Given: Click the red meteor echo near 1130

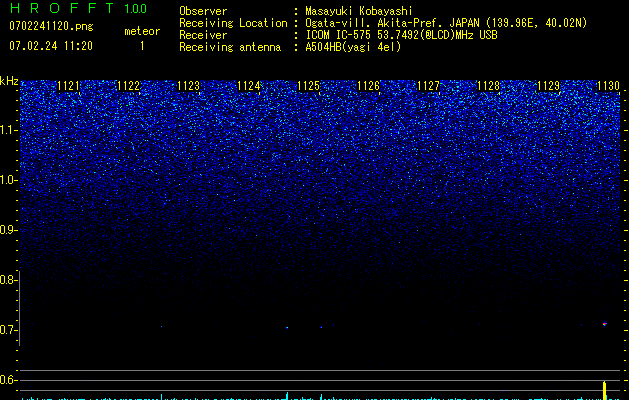Looking at the screenshot, I should pyautogui.click(x=605, y=324).
